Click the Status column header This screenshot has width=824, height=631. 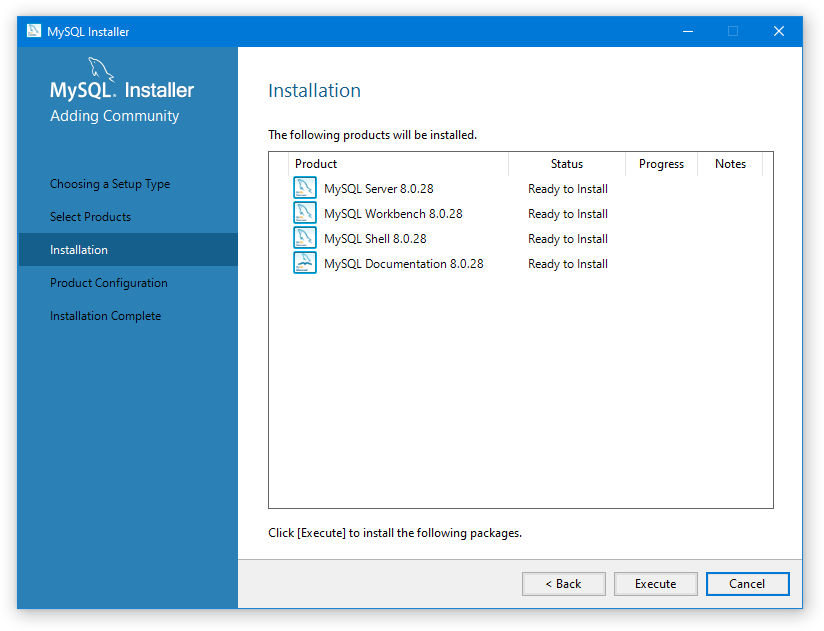pyautogui.click(x=566, y=164)
